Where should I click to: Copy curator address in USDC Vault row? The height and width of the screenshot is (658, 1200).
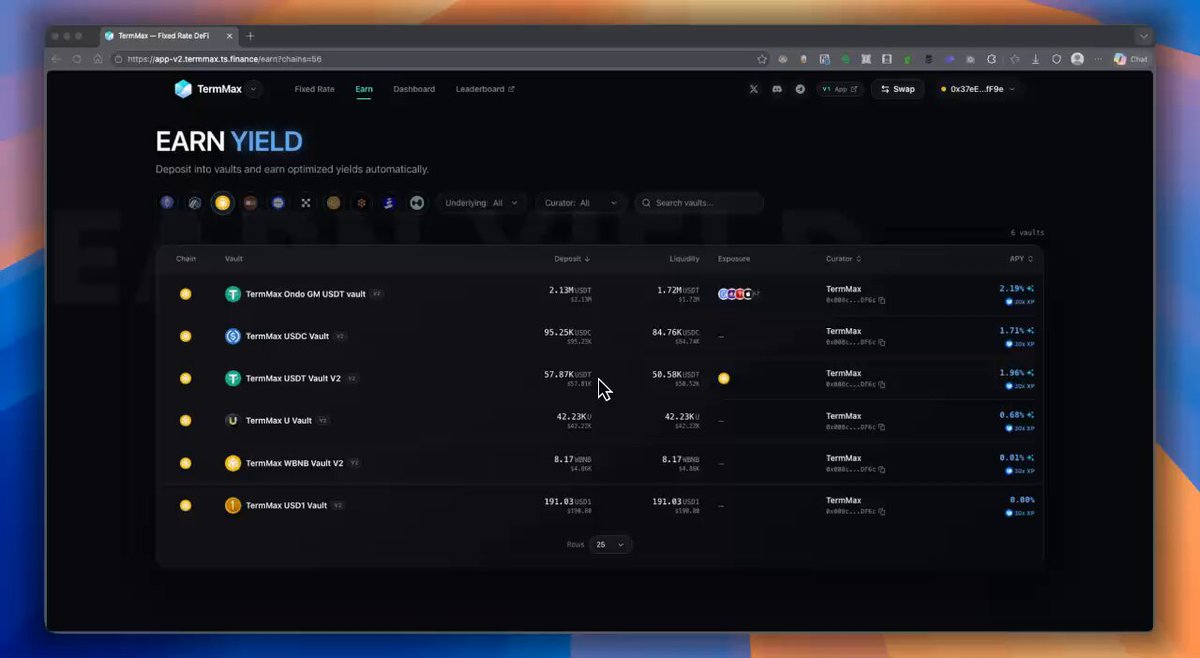[882, 342]
